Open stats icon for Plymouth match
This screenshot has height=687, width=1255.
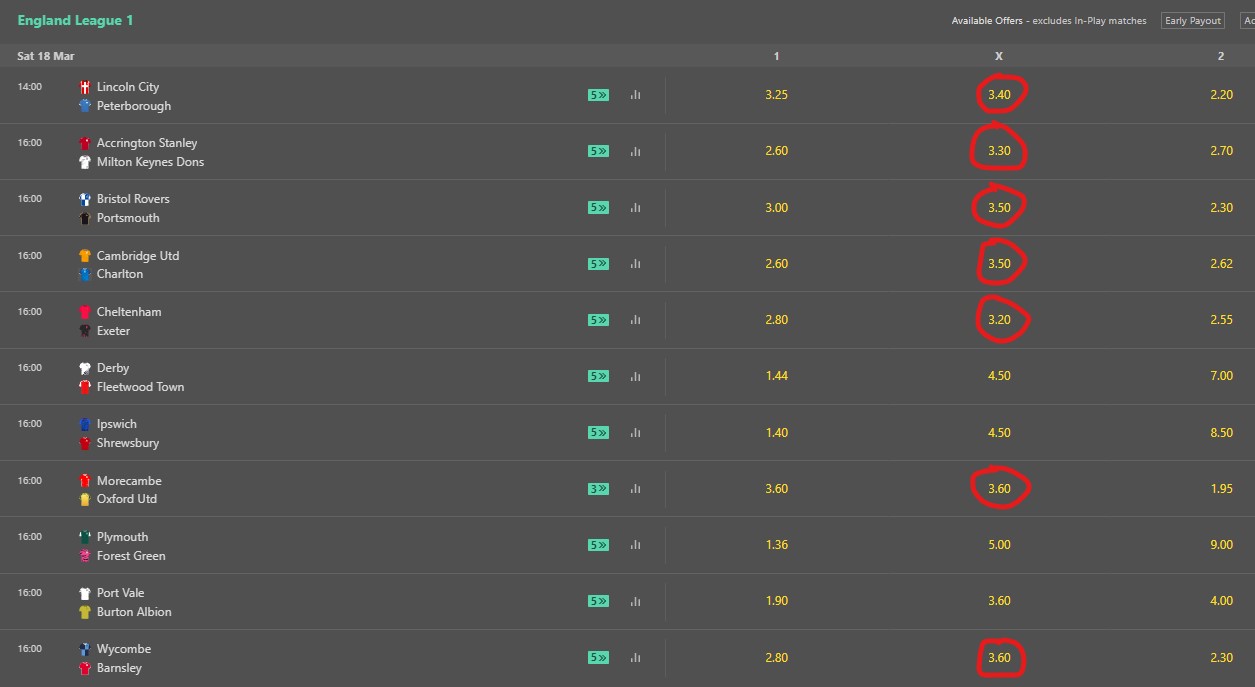635,545
